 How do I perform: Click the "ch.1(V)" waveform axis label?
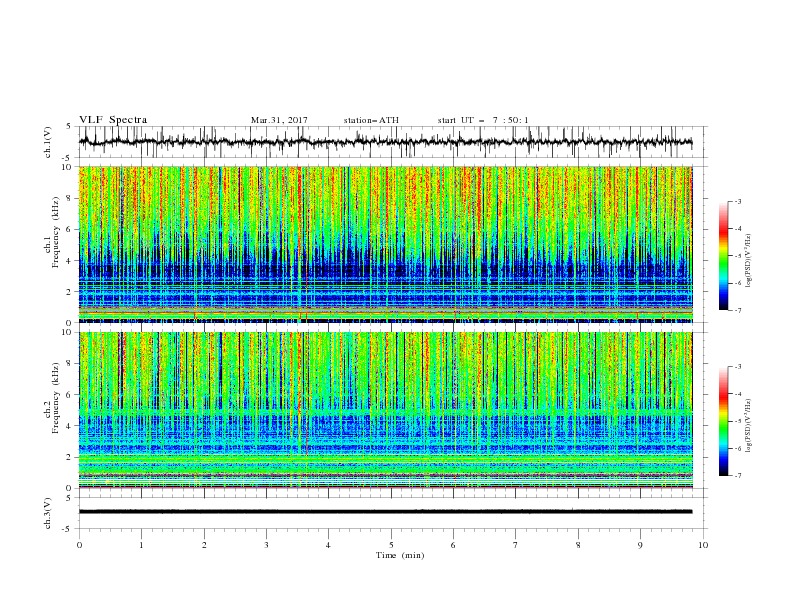tap(47, 142)
